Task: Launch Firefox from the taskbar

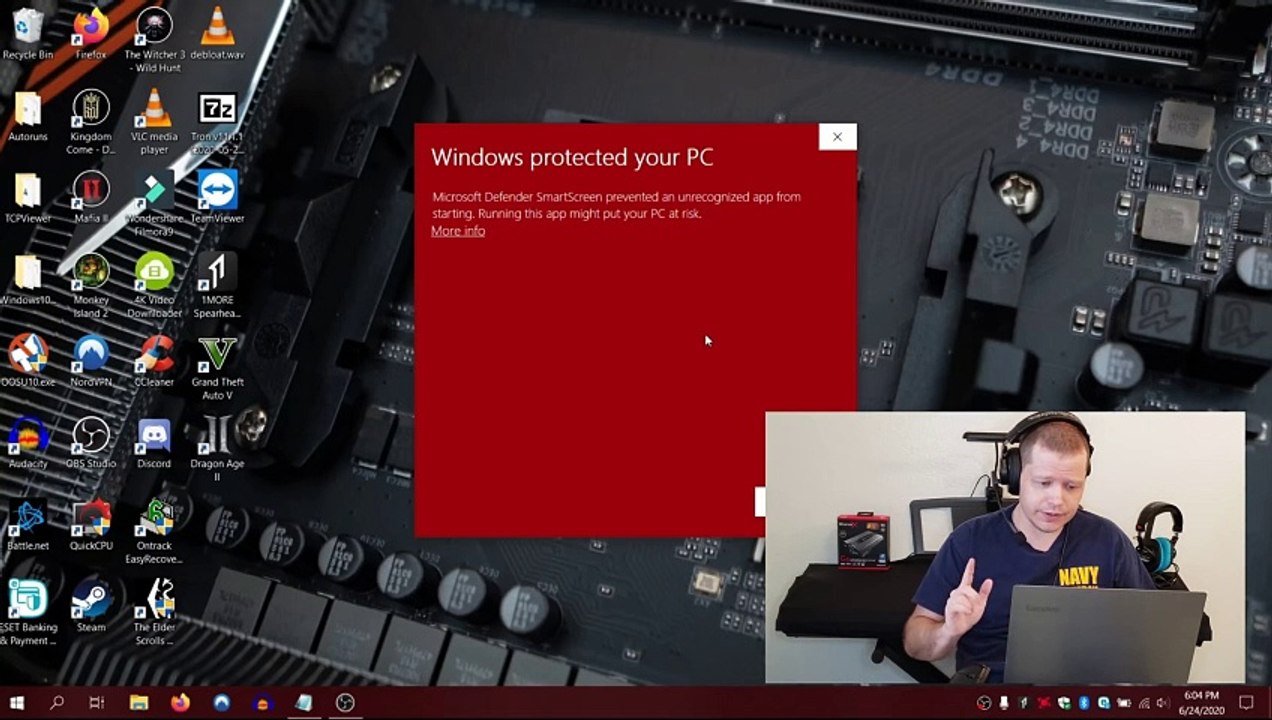Action: (180, 703)
